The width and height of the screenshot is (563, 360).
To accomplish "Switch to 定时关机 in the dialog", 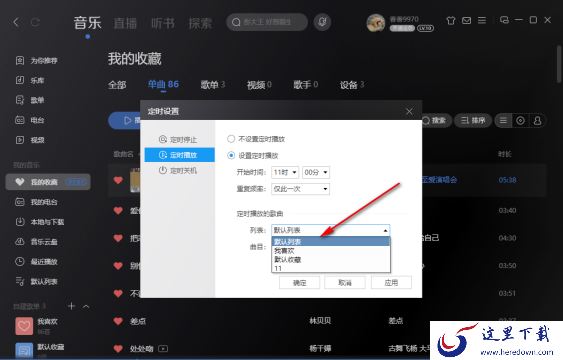I will (x=180, y=170).
